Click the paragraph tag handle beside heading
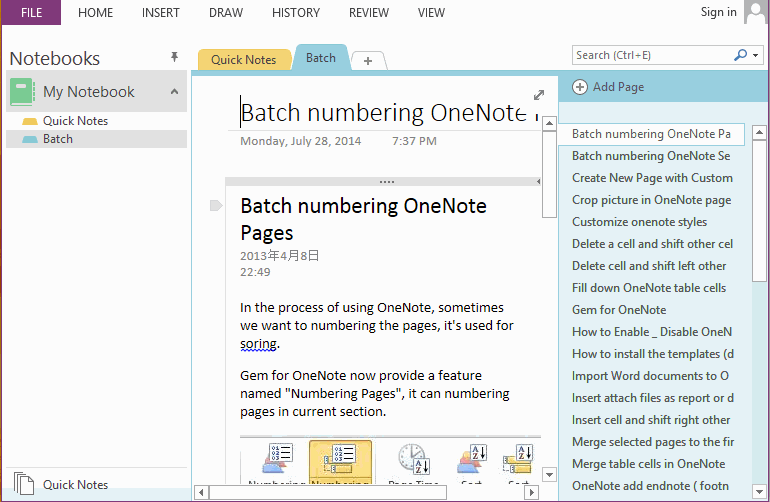Screen dimensions: 770x502 [216, 205]
